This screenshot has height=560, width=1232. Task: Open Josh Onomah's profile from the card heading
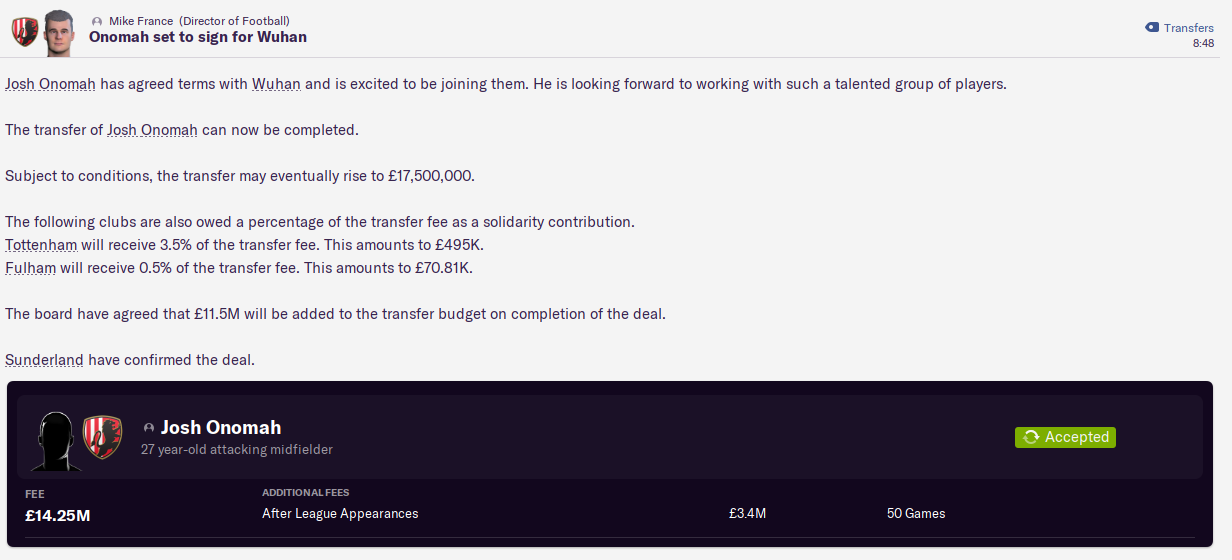point(221,427)
